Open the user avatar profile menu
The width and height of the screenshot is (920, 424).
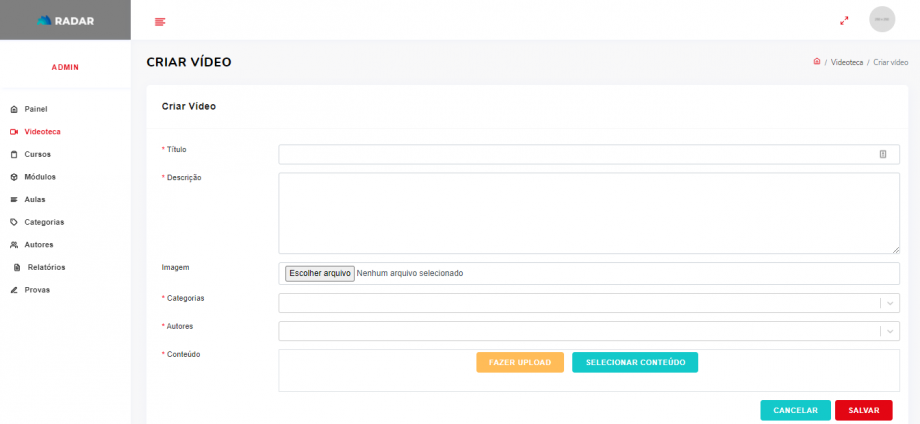881,20
